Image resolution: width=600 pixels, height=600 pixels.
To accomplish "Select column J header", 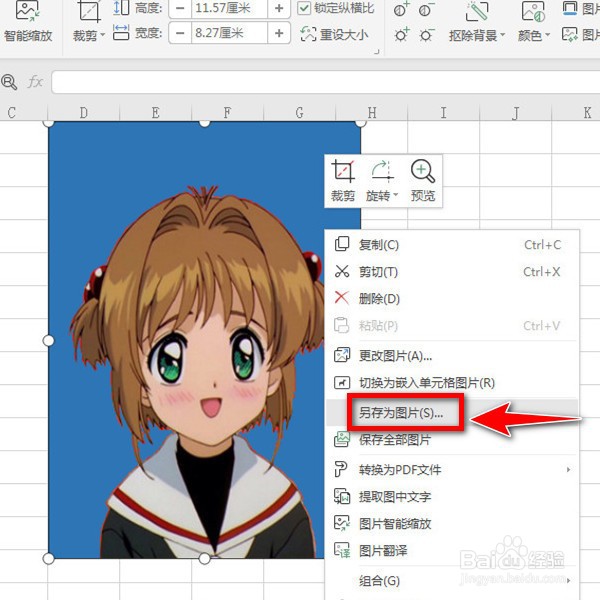I will 515,113.
